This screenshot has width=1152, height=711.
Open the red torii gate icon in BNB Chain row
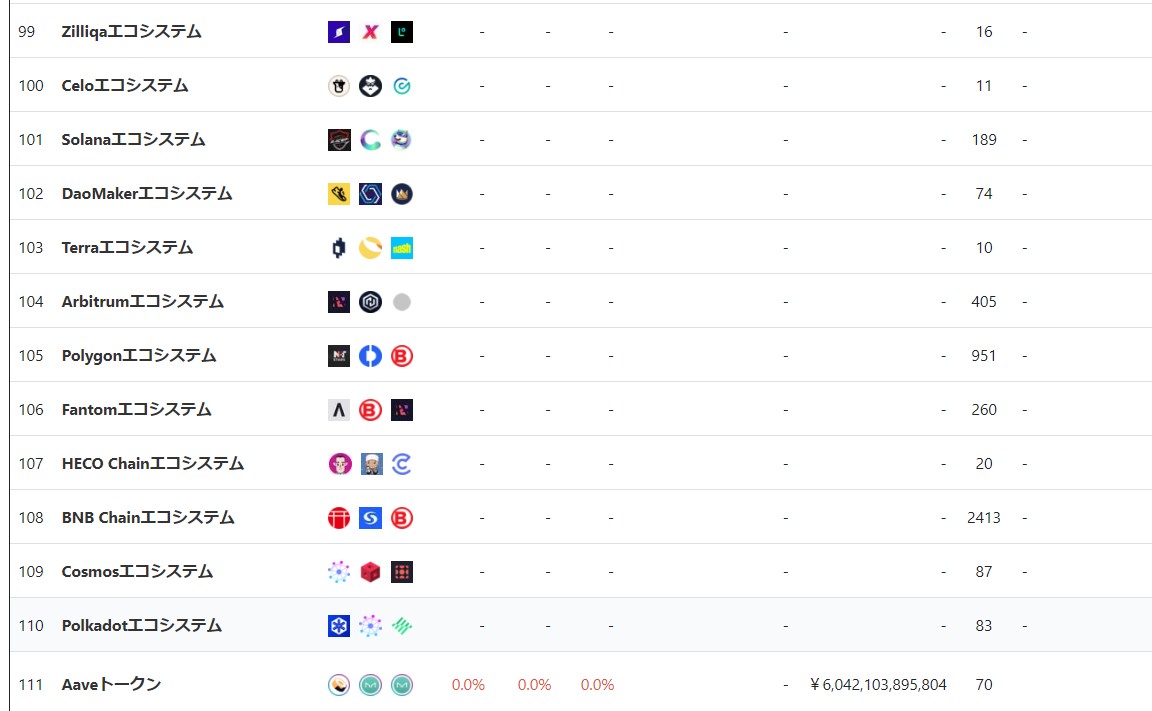click(x=339, y=518)
